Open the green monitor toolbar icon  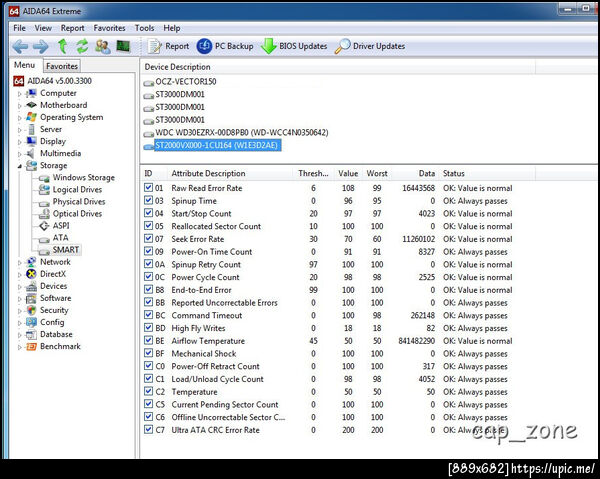click(x=123, y=46)
